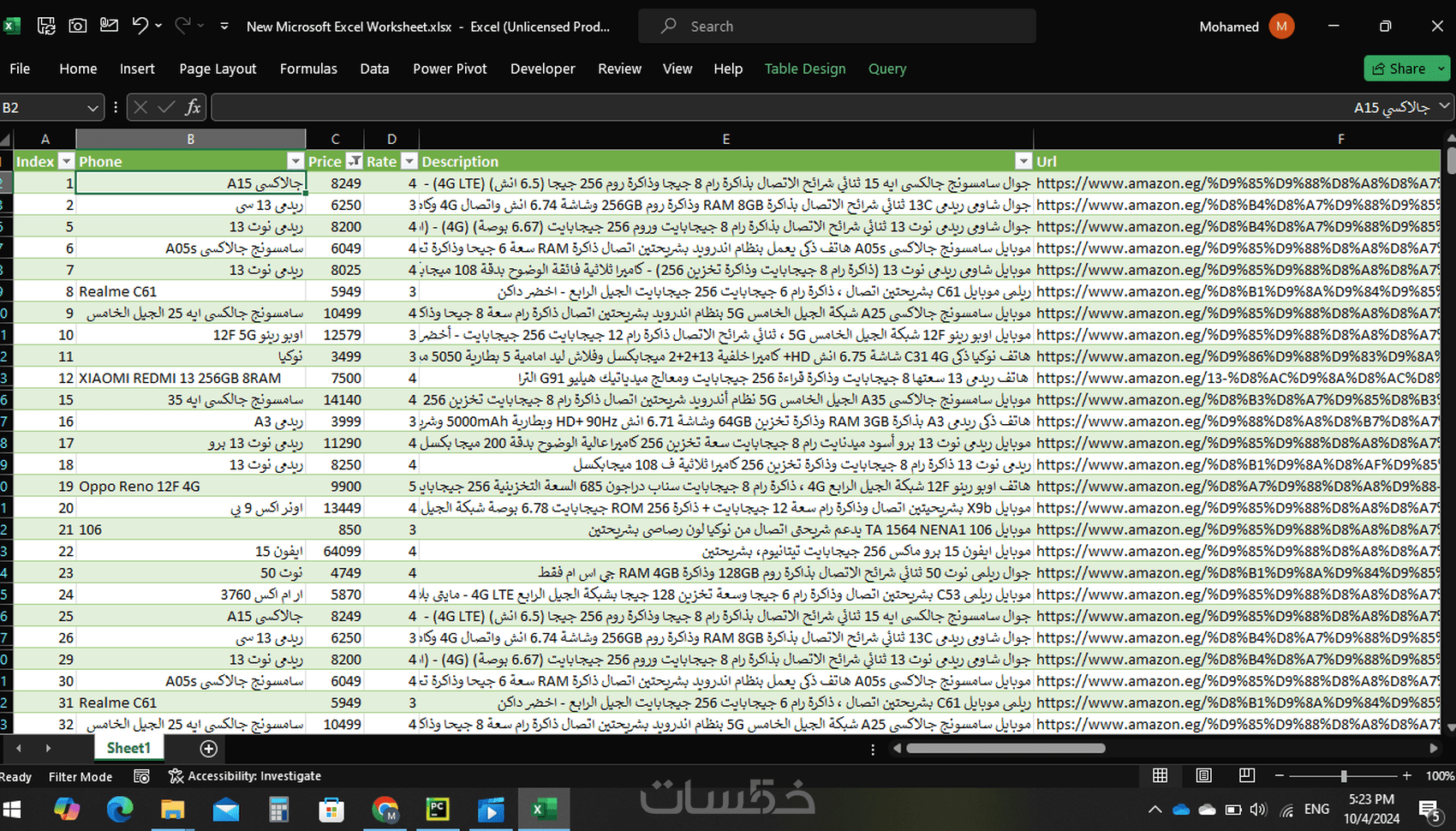The image size is (1456, 831).
Task: Click the AutoSave icon in the title bar
Action: 46,26
